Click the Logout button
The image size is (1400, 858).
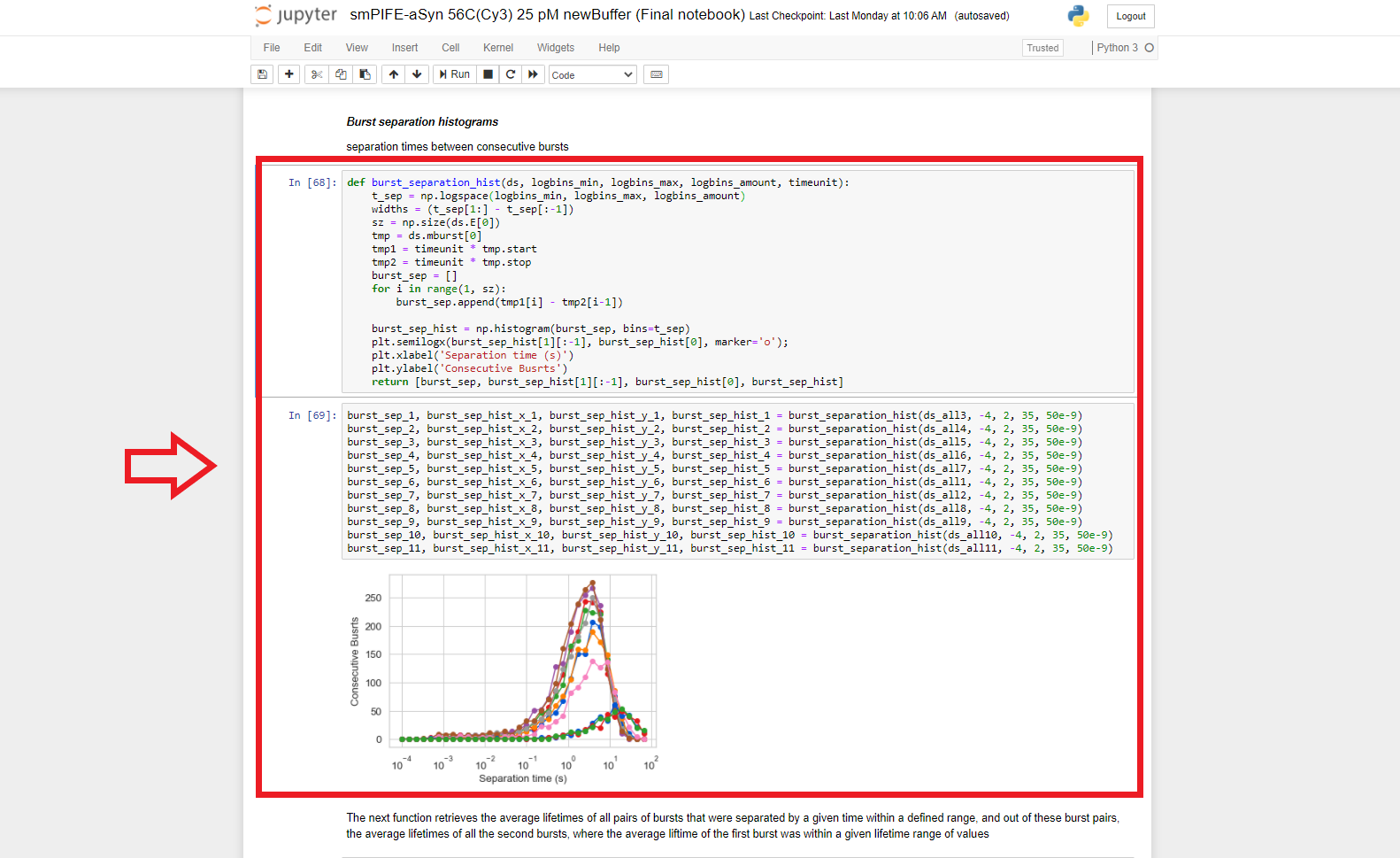click(1130, 16)
